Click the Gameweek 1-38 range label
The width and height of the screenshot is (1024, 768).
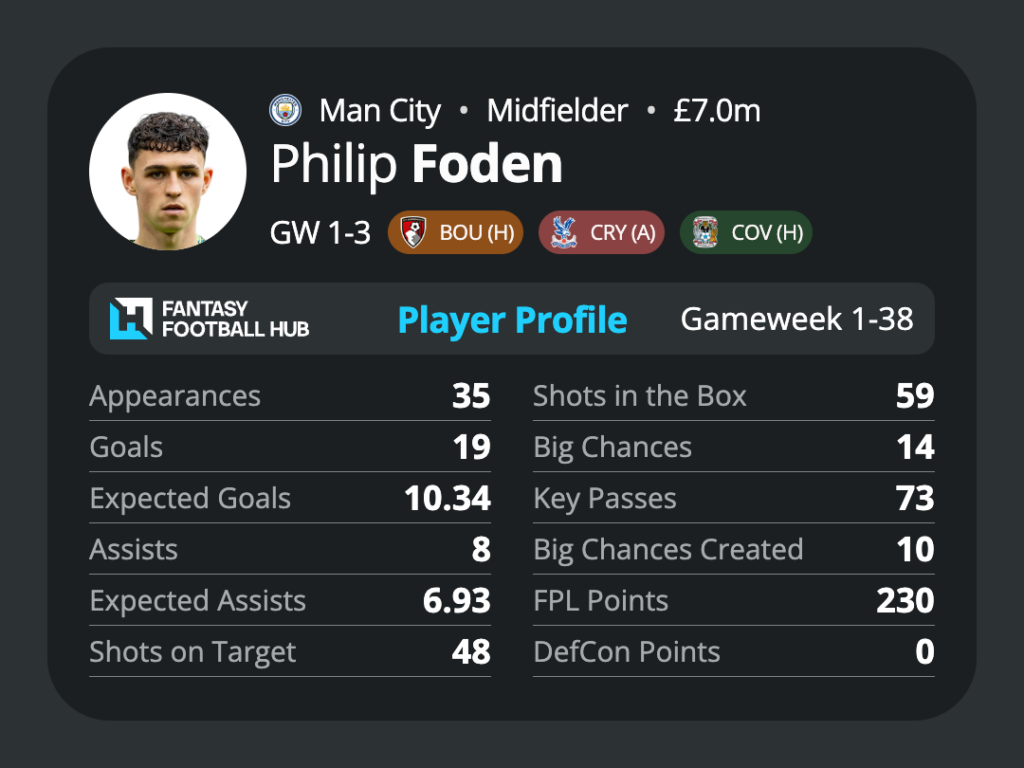tap(797, 319)
